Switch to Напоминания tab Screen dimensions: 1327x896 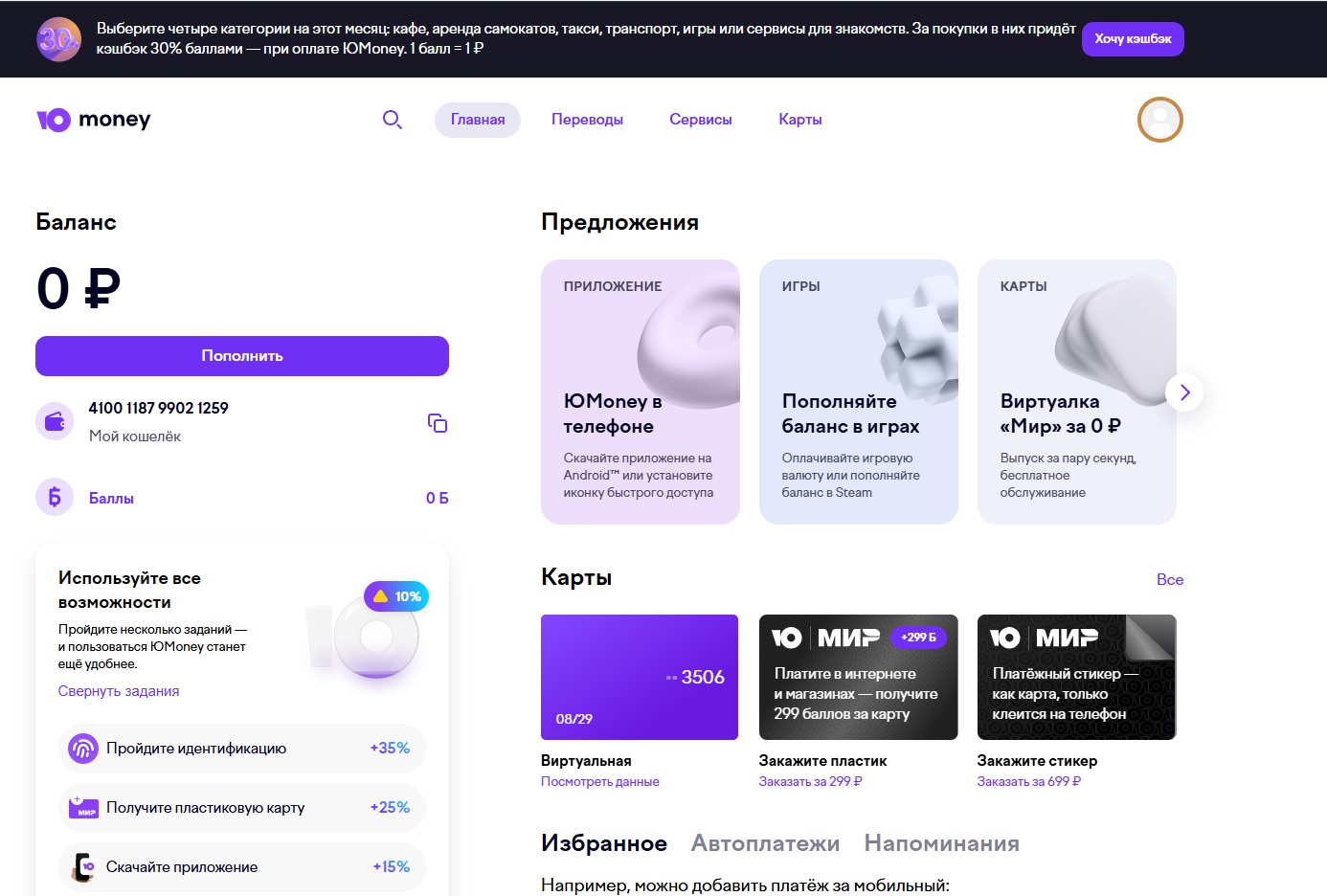941,843
